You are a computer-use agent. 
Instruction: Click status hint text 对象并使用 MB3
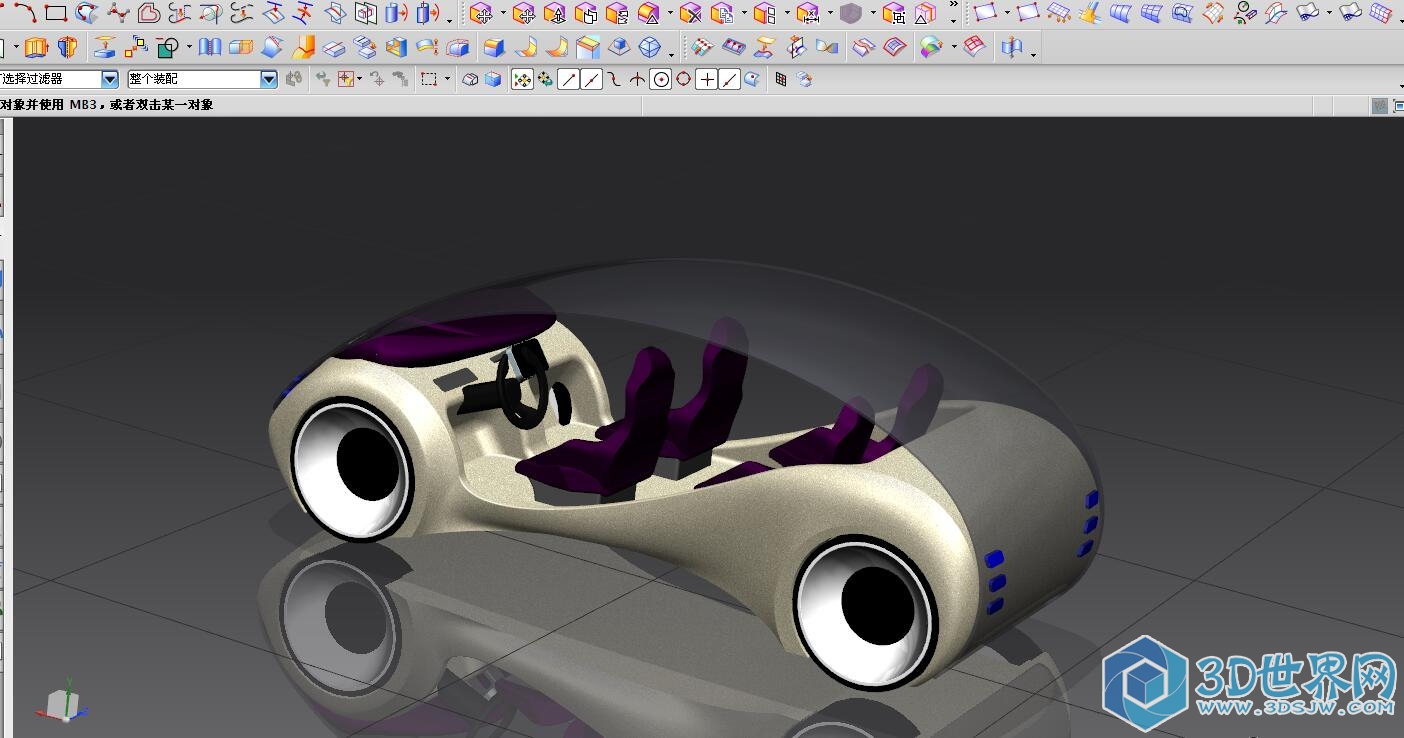pos(48,105)
